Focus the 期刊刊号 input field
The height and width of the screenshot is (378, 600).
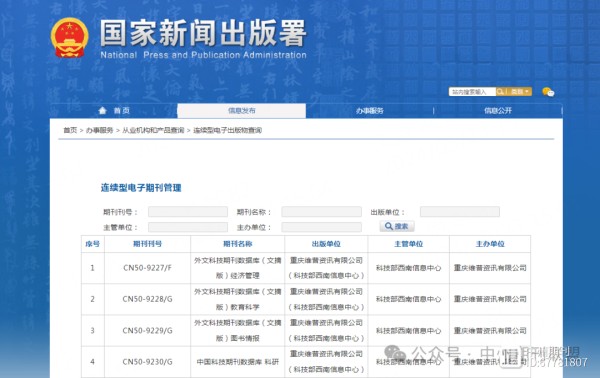(x=188, y=212)
